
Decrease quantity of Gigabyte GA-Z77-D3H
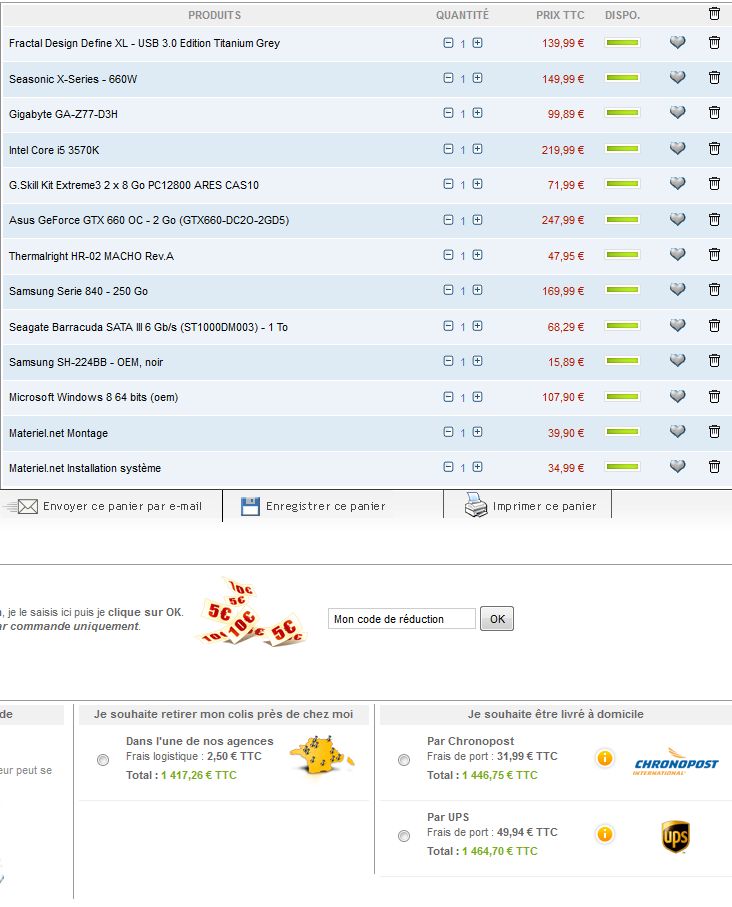pos(448,113)
